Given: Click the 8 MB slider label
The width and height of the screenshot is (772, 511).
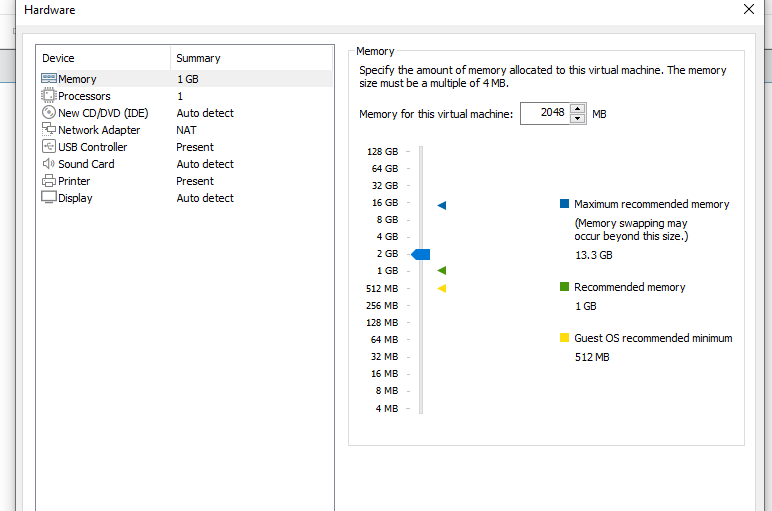Looking at the screenshot, I should click(386, 390).
